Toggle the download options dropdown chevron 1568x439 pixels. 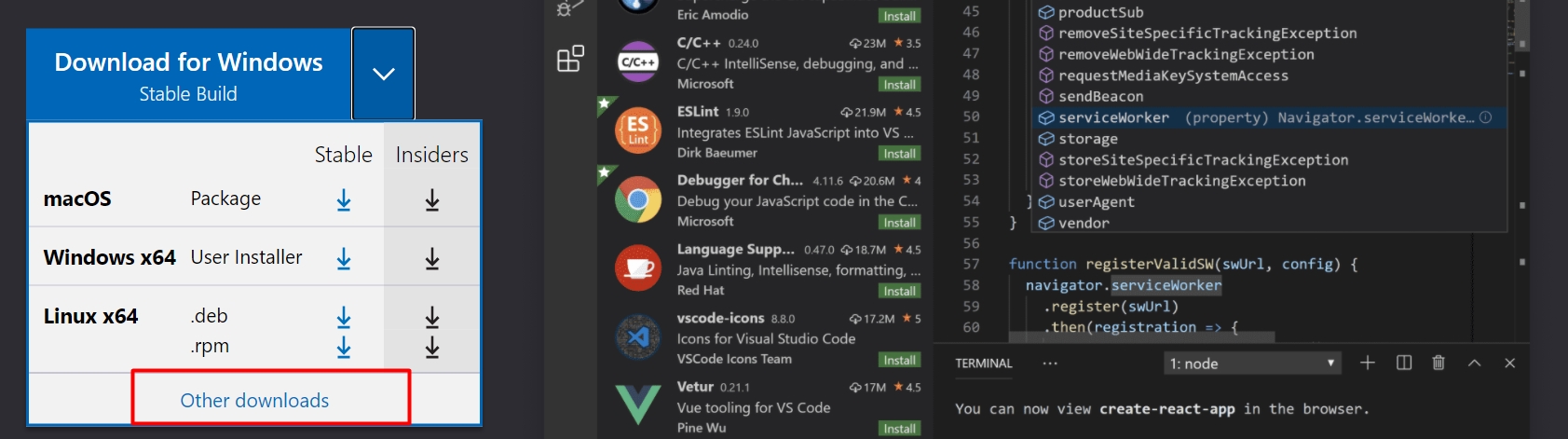click(x=384, y=75)
